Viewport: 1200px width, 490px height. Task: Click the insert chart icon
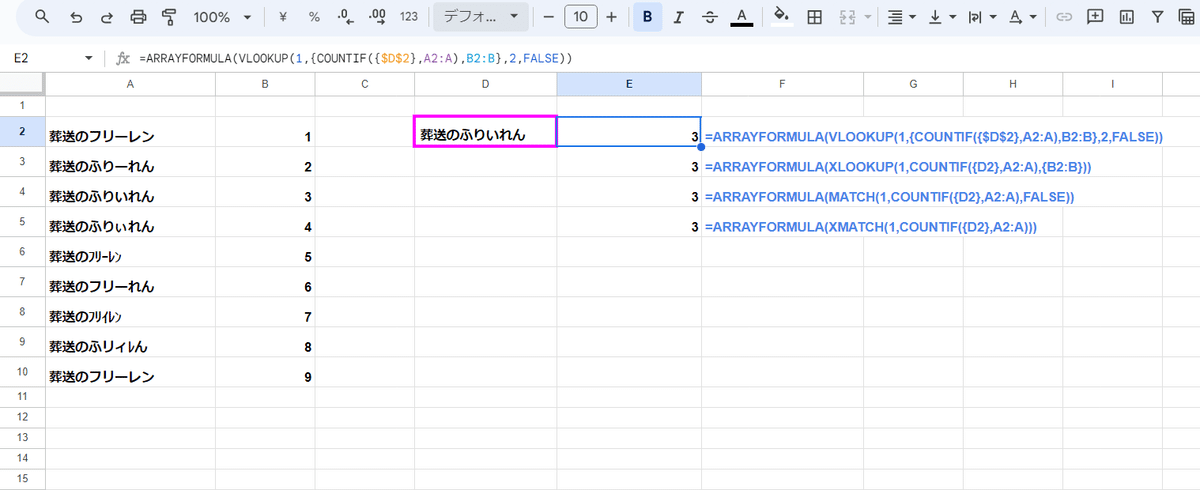click(1127, 17)
